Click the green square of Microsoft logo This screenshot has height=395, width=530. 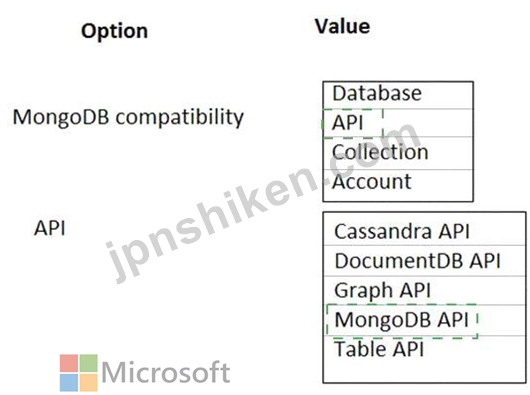(x=89, y=363)
